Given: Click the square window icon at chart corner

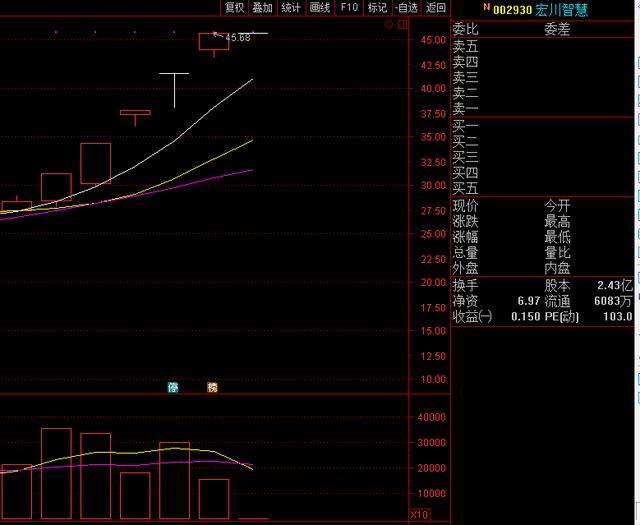Looking at the screenshot, I should [x=403, y=25].
